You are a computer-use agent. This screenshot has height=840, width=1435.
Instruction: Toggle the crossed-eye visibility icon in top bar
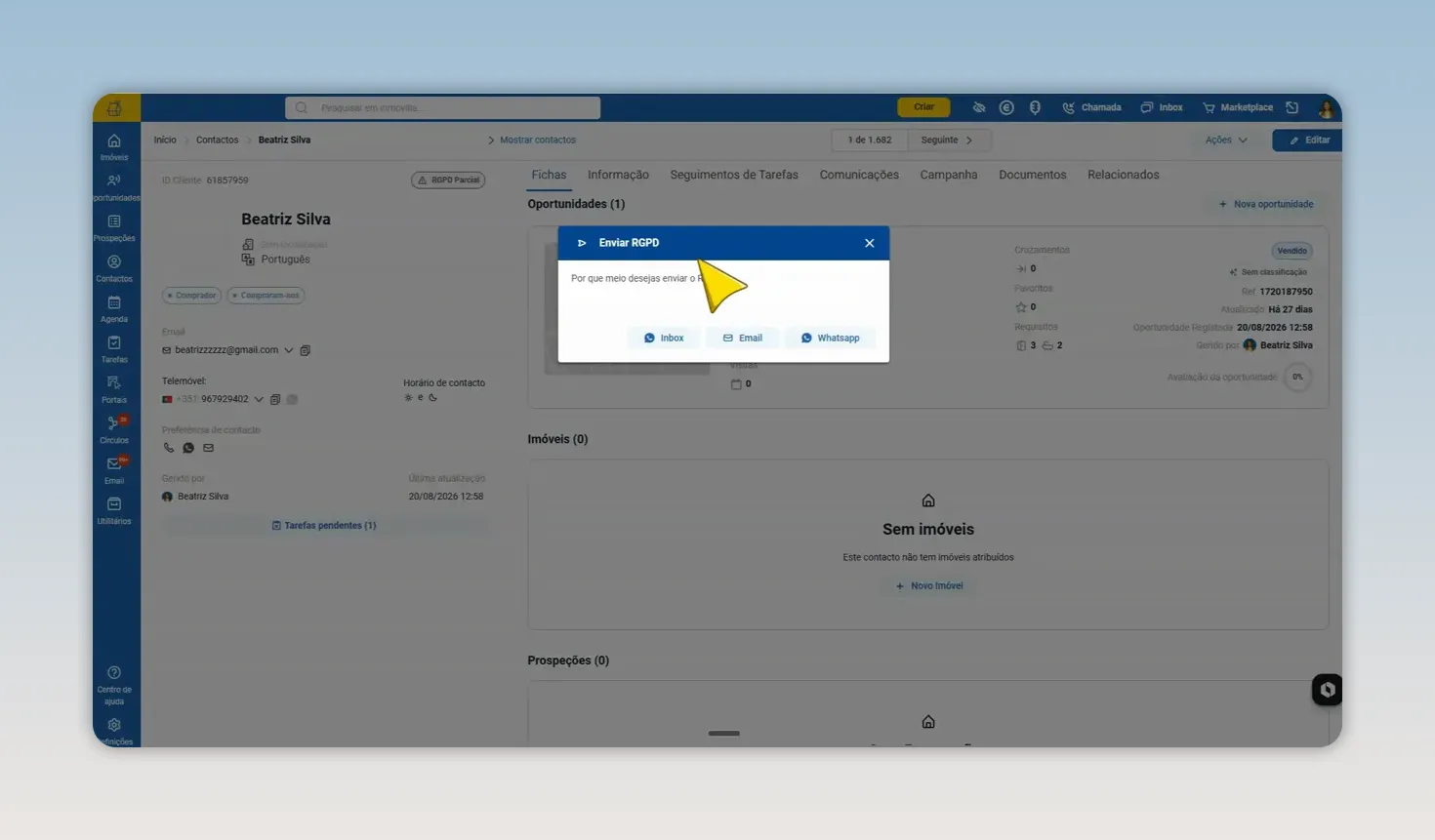coord(979,107)
